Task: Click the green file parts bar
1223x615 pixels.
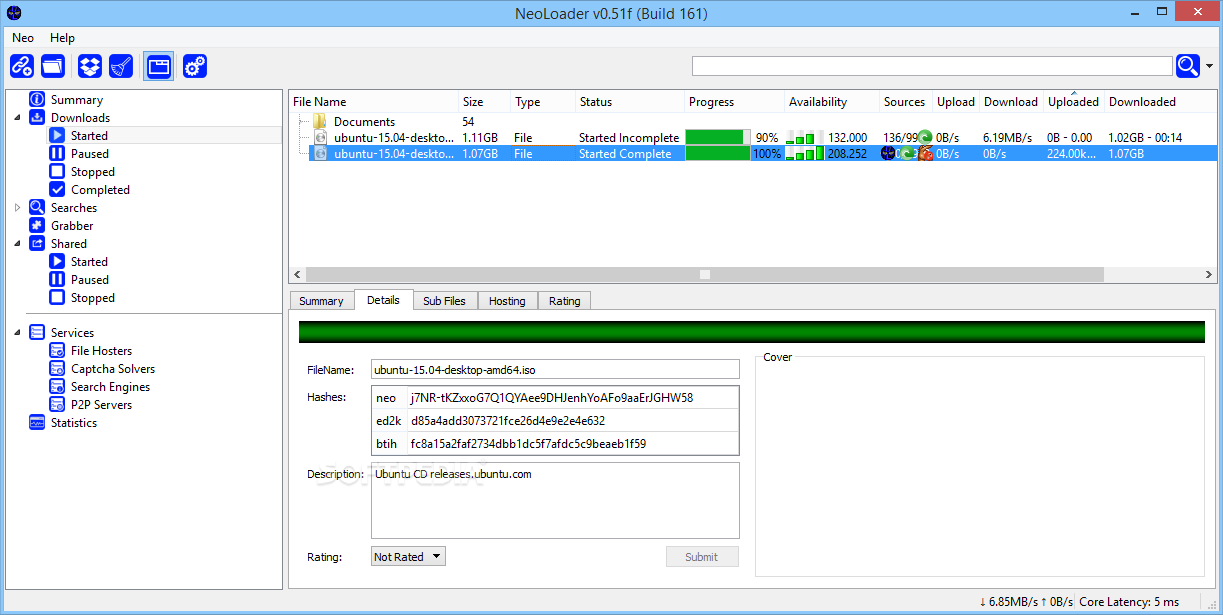Action: [x=752, y=332]
